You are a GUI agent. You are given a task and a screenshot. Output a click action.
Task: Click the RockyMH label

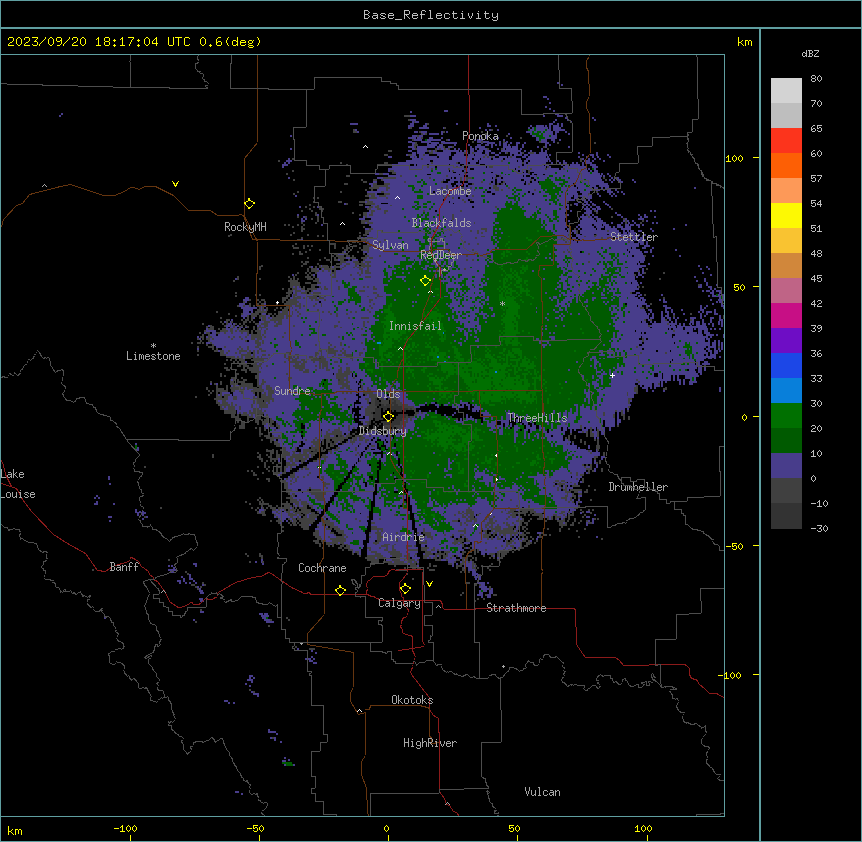245,227
